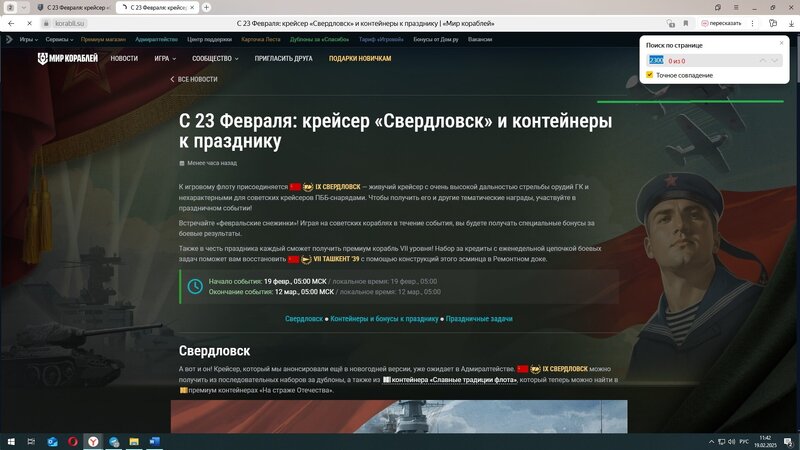The height and width of the screenshot is (450, 800).
Task: Go back using the browser back arrow
Action: [11, 23]
